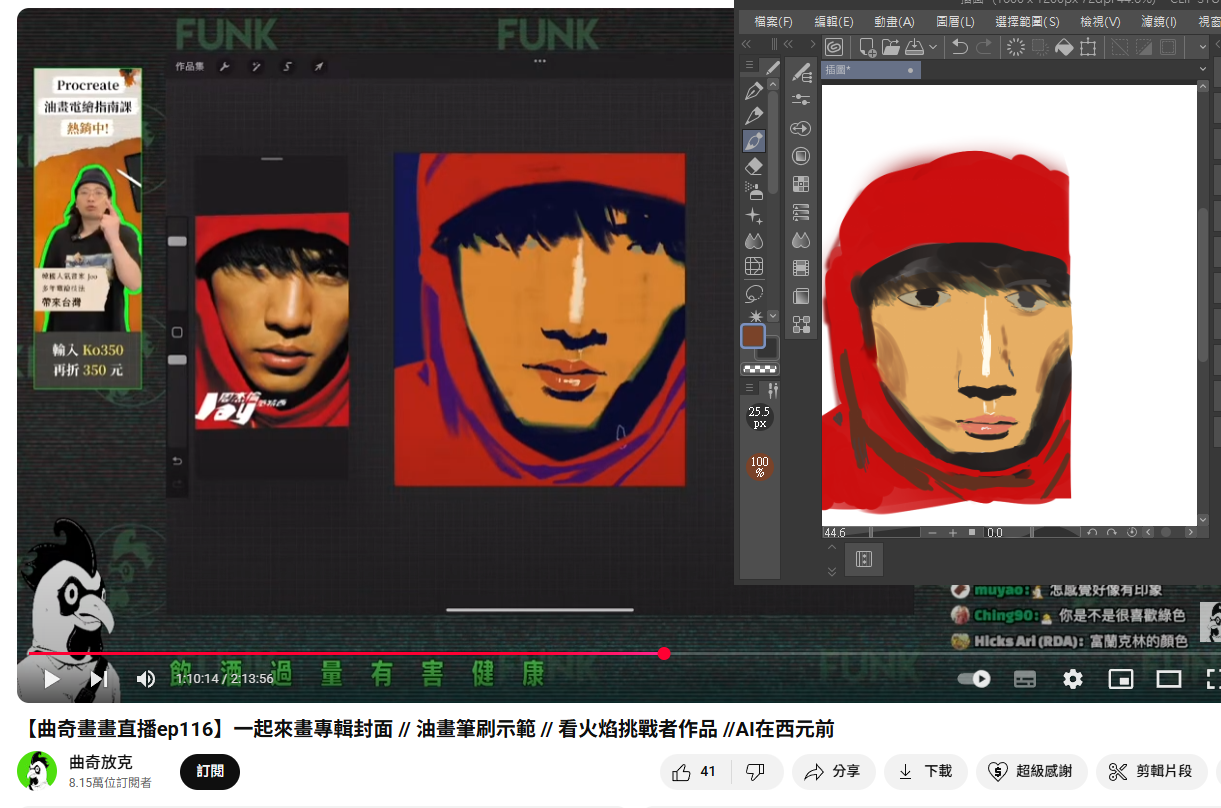Select the pencil tool below the pen
This screenshot has height=808, width=1221.
coord(754,116)
